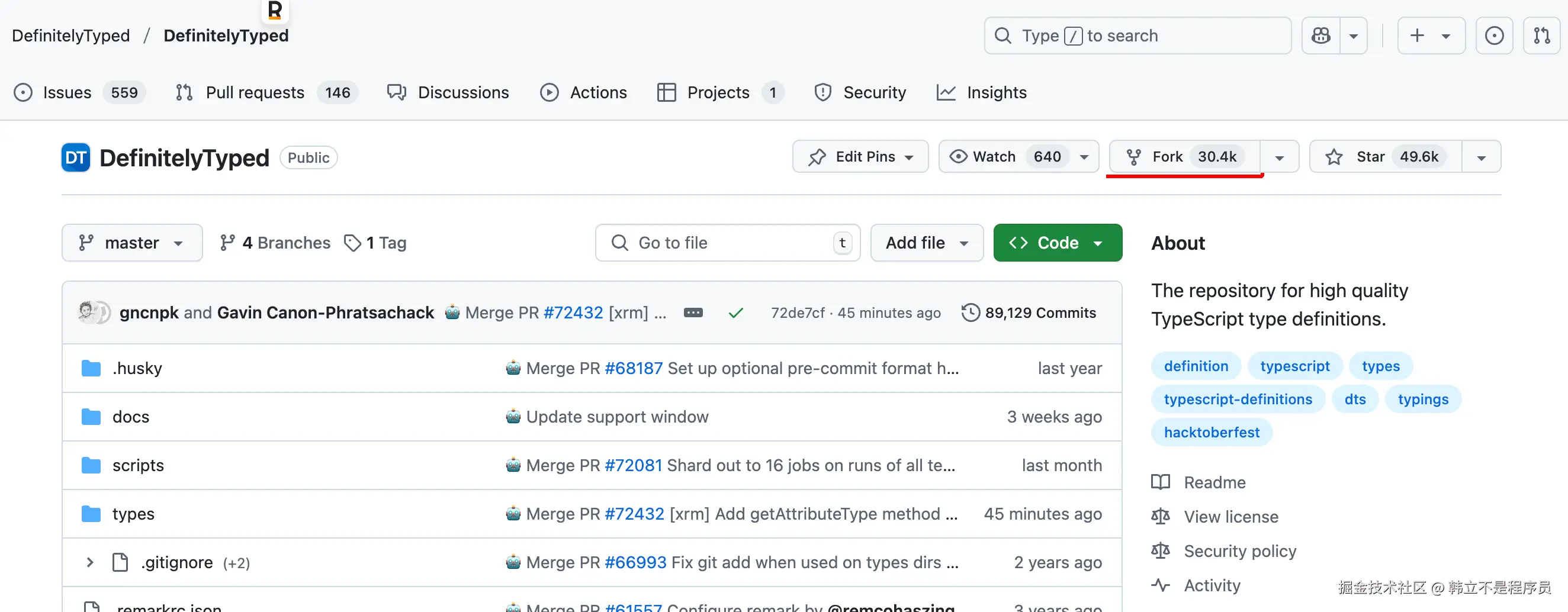Click the types topic tag
Image resolution: width=1568 pixels, height=612 pixels.
click(1381, 366)
